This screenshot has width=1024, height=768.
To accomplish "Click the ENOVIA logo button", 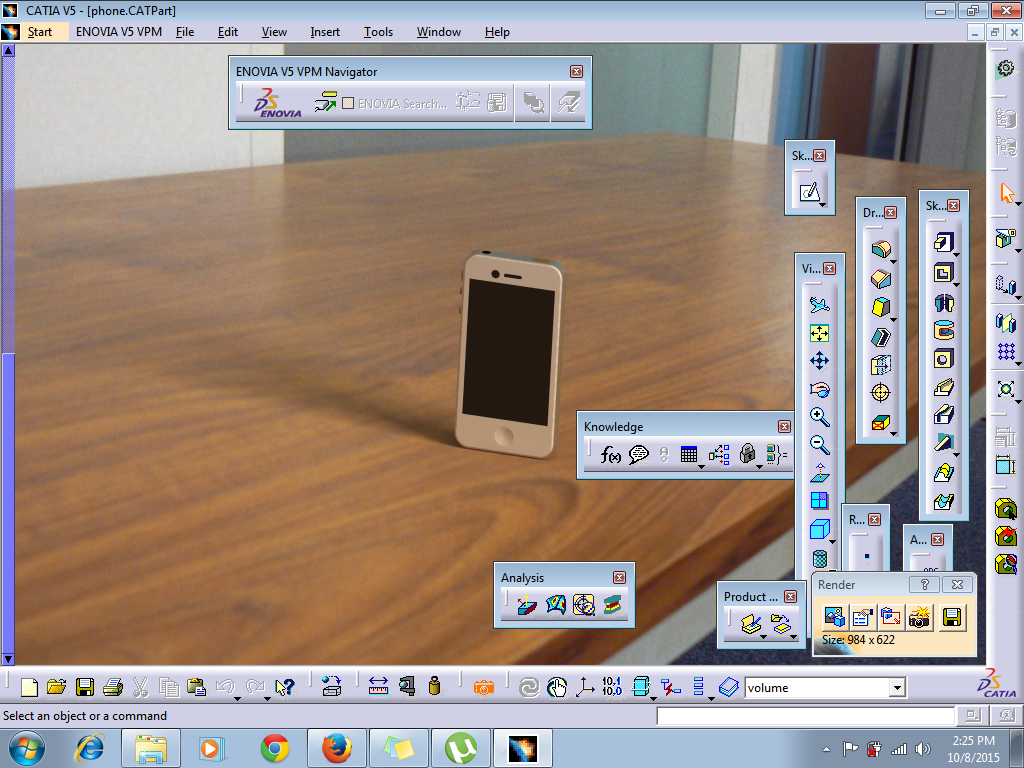I will (278, 103).
